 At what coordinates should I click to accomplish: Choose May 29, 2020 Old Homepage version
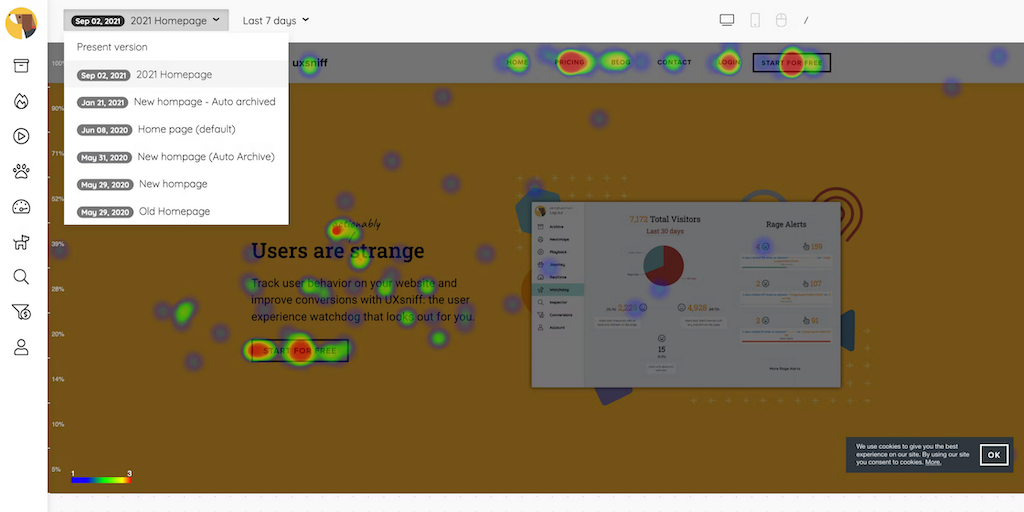tap(176, 212)
